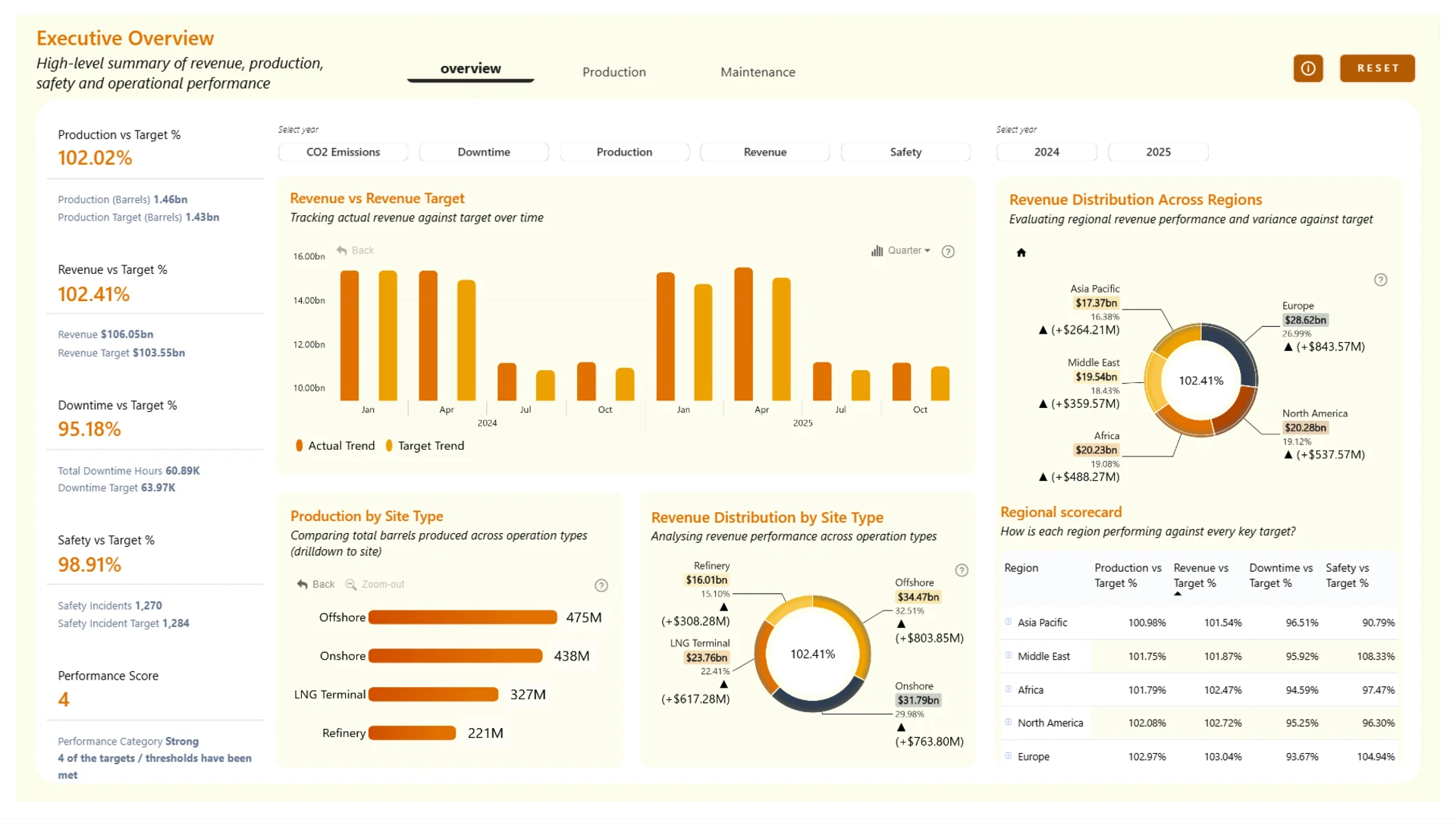Viewport: 1456px width, 819px height.
Task: Click the RESET button
Action: [x=1377, y=68]
